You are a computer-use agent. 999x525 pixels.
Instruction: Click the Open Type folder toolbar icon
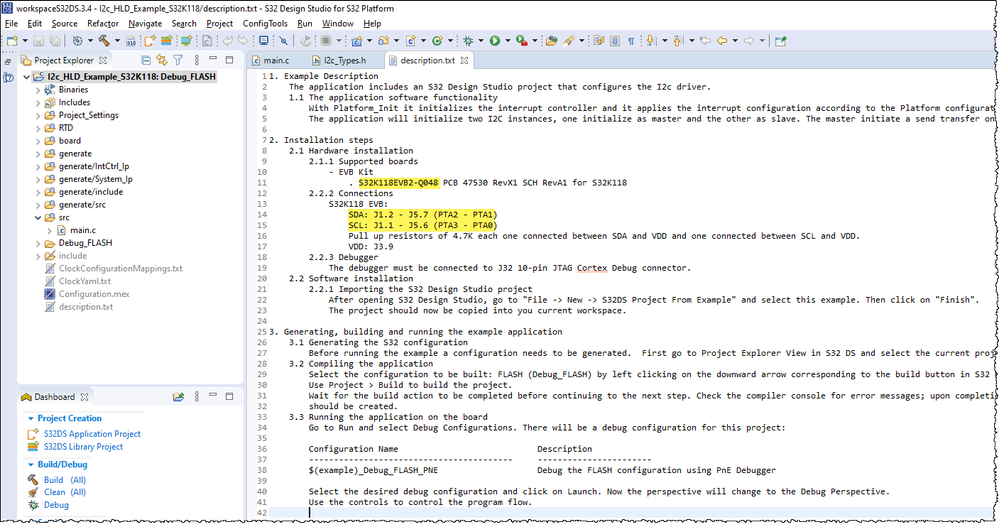[x=551, y=41]
